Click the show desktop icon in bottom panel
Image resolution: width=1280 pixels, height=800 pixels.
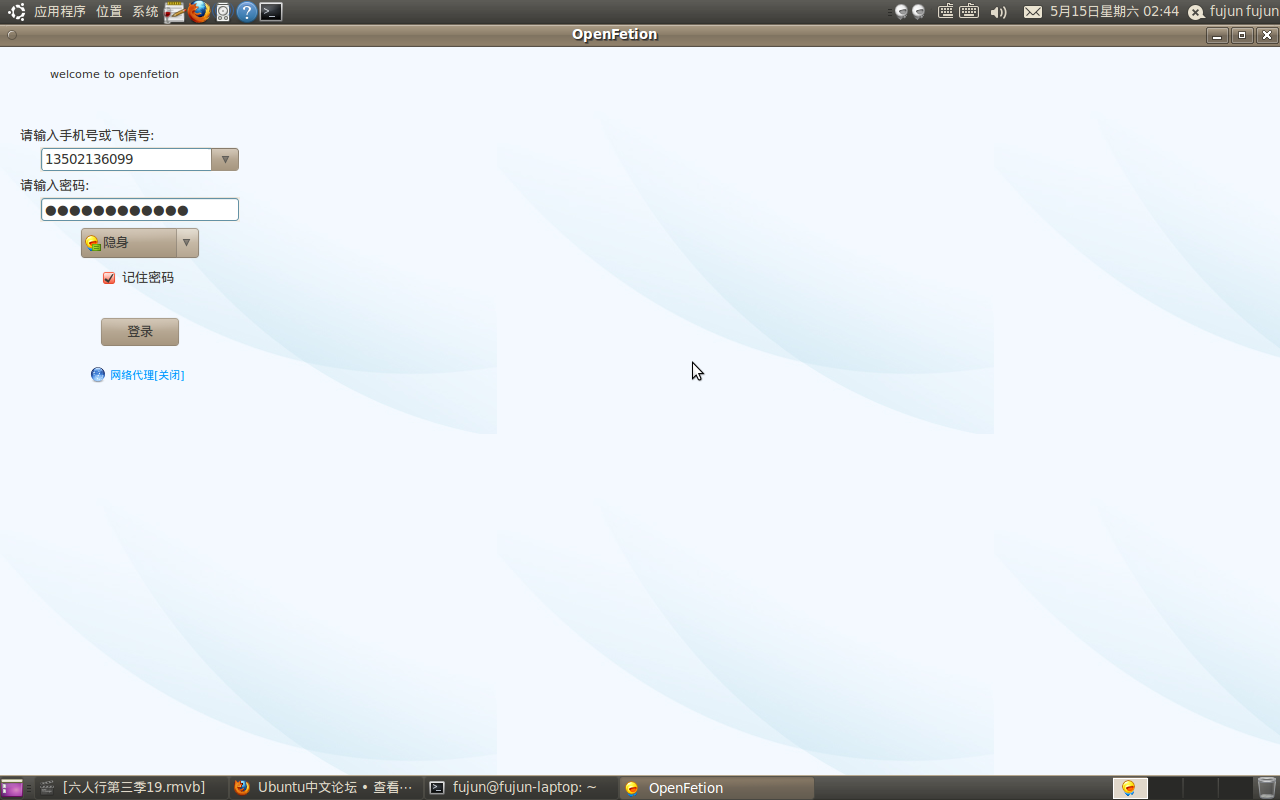12,788
